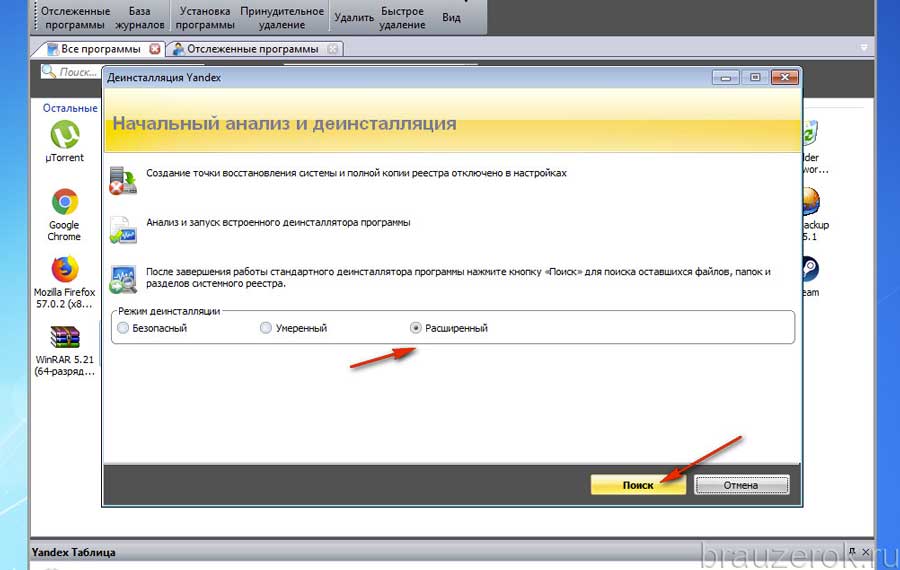This screenshot has width=900, height=570.
Task: Select the WinRAR 5.21 program icon
Action: (x=64, y=337)
